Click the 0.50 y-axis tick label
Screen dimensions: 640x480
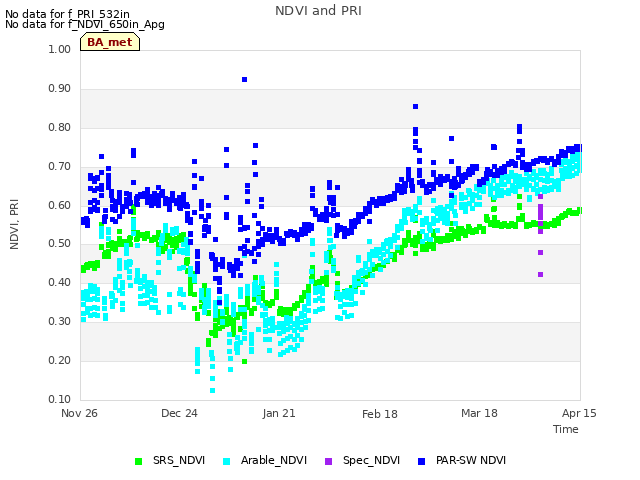coord(60,244)
